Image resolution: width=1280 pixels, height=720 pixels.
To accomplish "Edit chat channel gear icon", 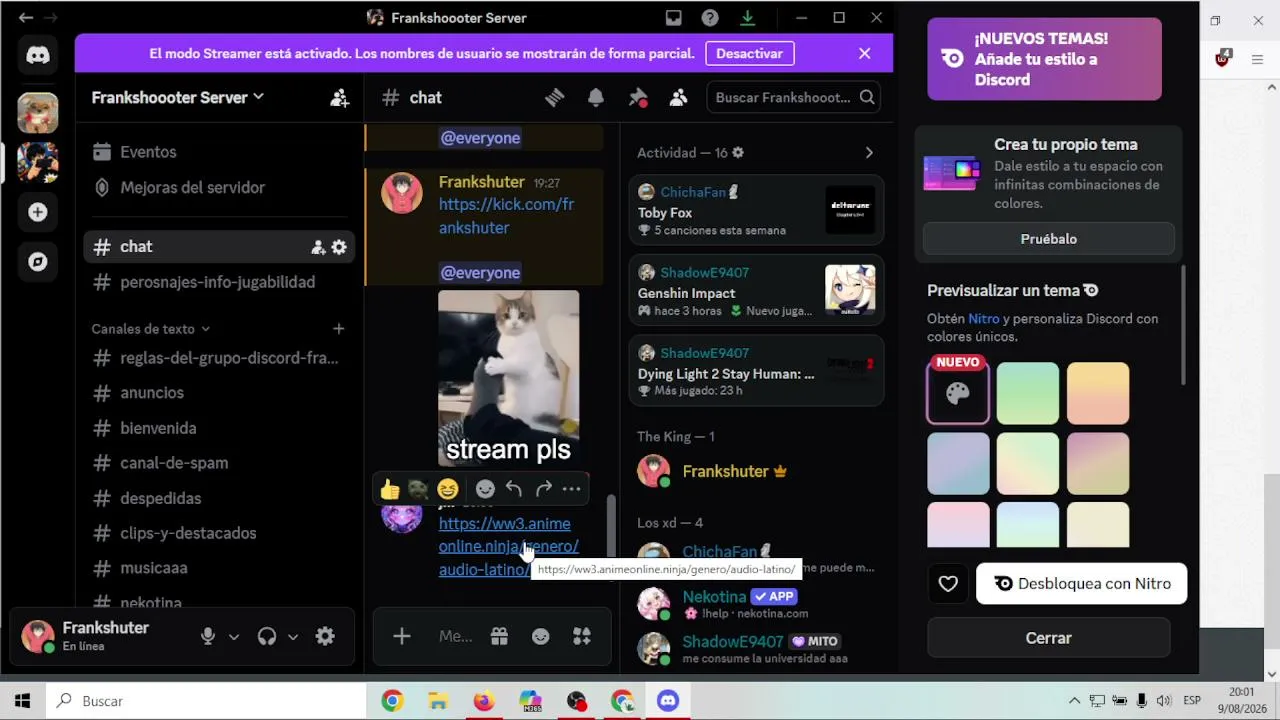I will 339,247.
